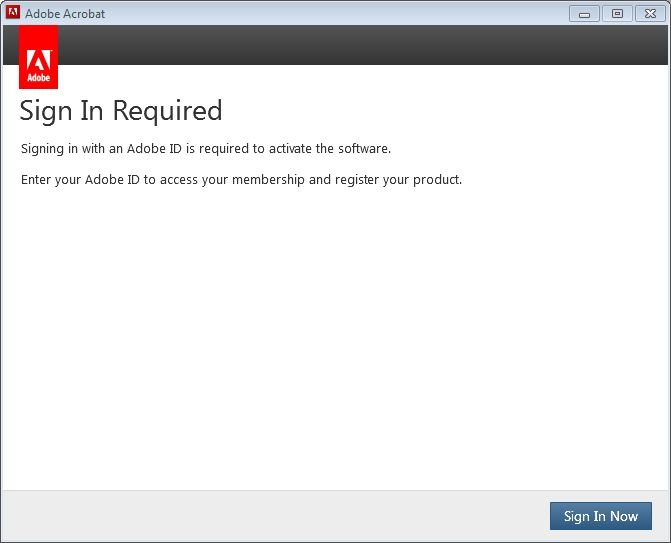Screen dimensions: 671x543
Task: Click the red Adobe logo
Action: tap(39, 57)
